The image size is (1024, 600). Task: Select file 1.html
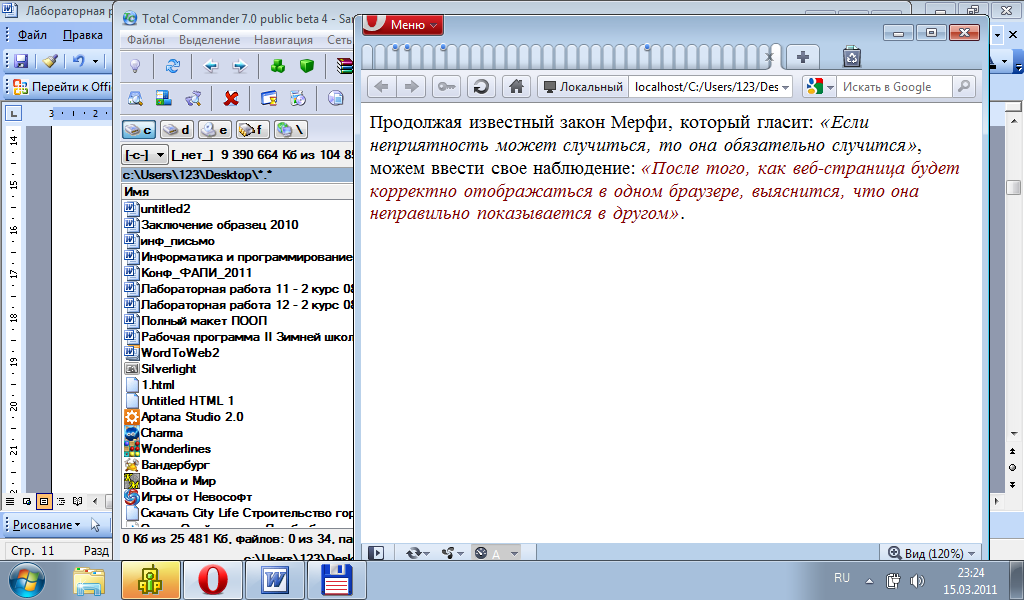(x=158, y=385)
